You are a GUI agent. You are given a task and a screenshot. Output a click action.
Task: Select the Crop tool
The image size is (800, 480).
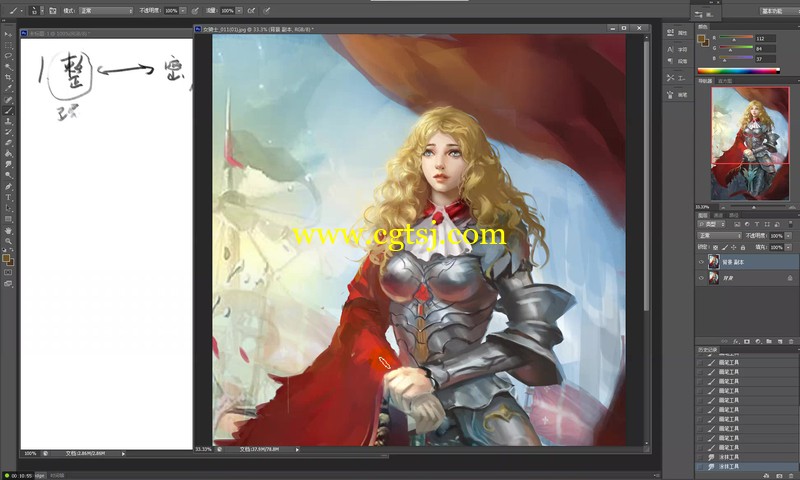[x=8, y=78]
